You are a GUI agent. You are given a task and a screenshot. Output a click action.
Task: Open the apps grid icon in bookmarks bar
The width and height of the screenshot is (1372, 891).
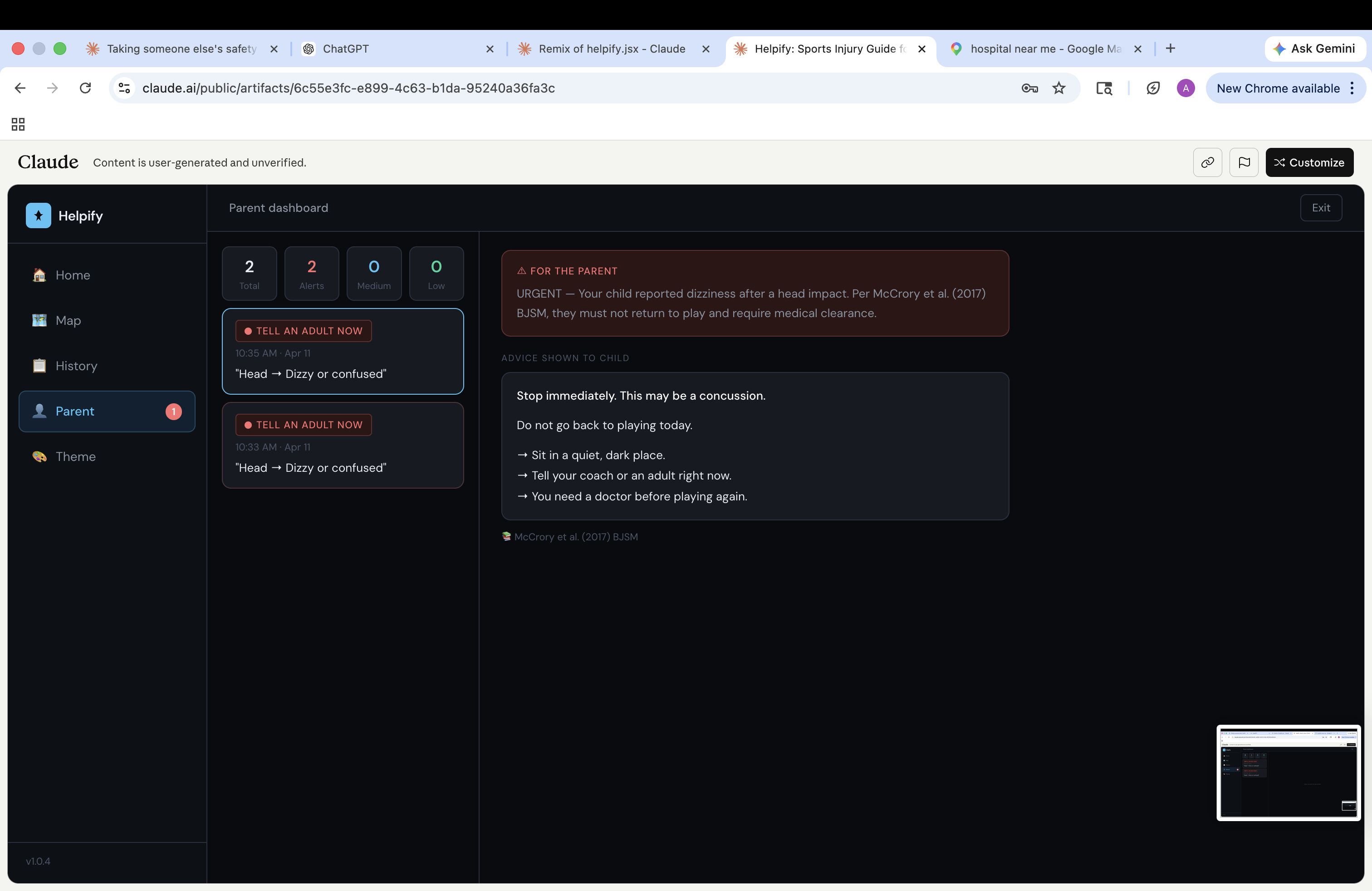(x=18, y=124)
